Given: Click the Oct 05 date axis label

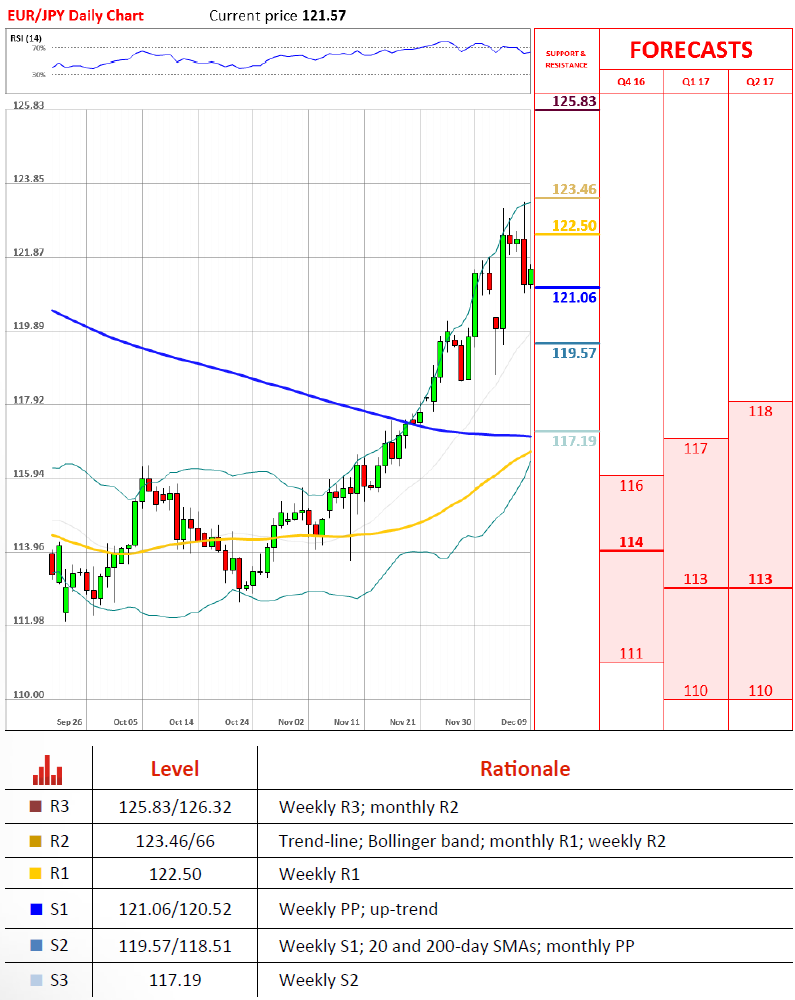Looking at the screenshot, I should (126, 722).
